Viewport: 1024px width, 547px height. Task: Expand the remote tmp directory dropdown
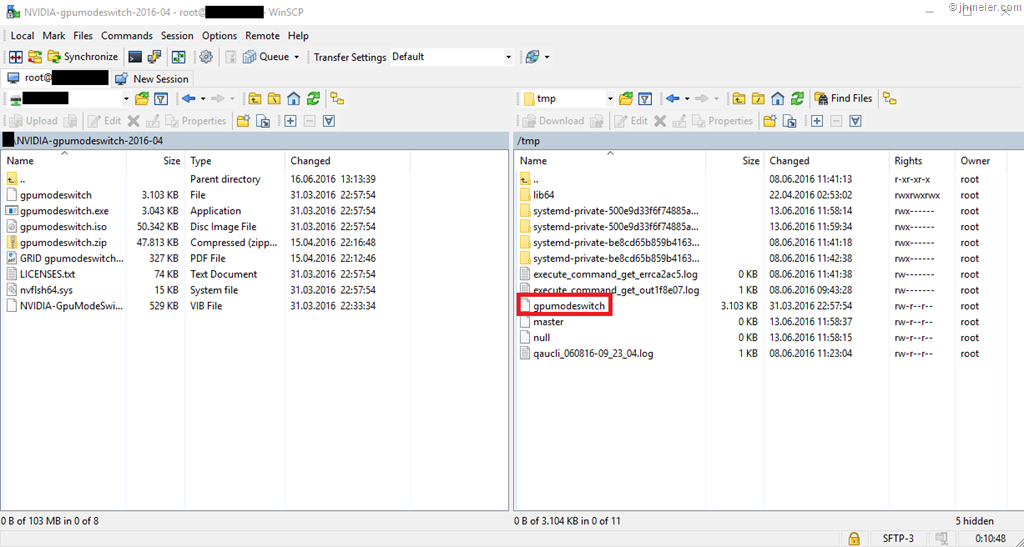(x=608, y=98)
